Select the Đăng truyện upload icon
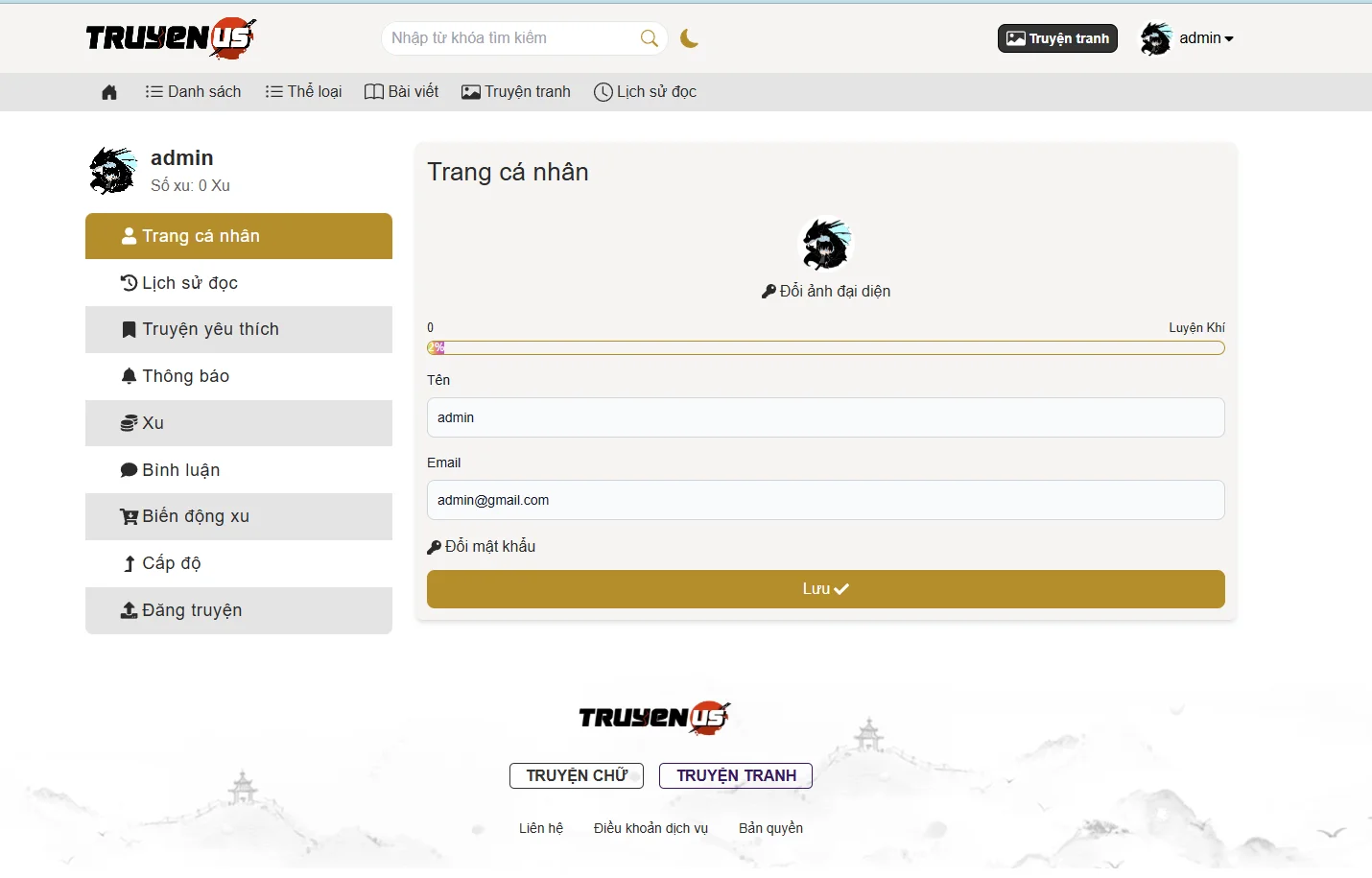Screen dimensions: 1372x878 pyautogui.click(x=130, y=609)
